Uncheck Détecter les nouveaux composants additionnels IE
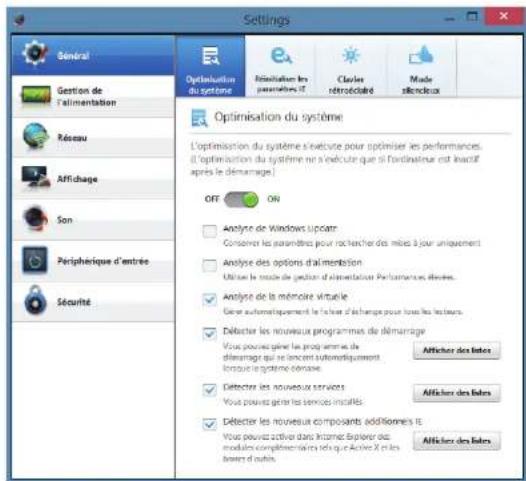Screen dimensions: 526x481 (210, 424)
